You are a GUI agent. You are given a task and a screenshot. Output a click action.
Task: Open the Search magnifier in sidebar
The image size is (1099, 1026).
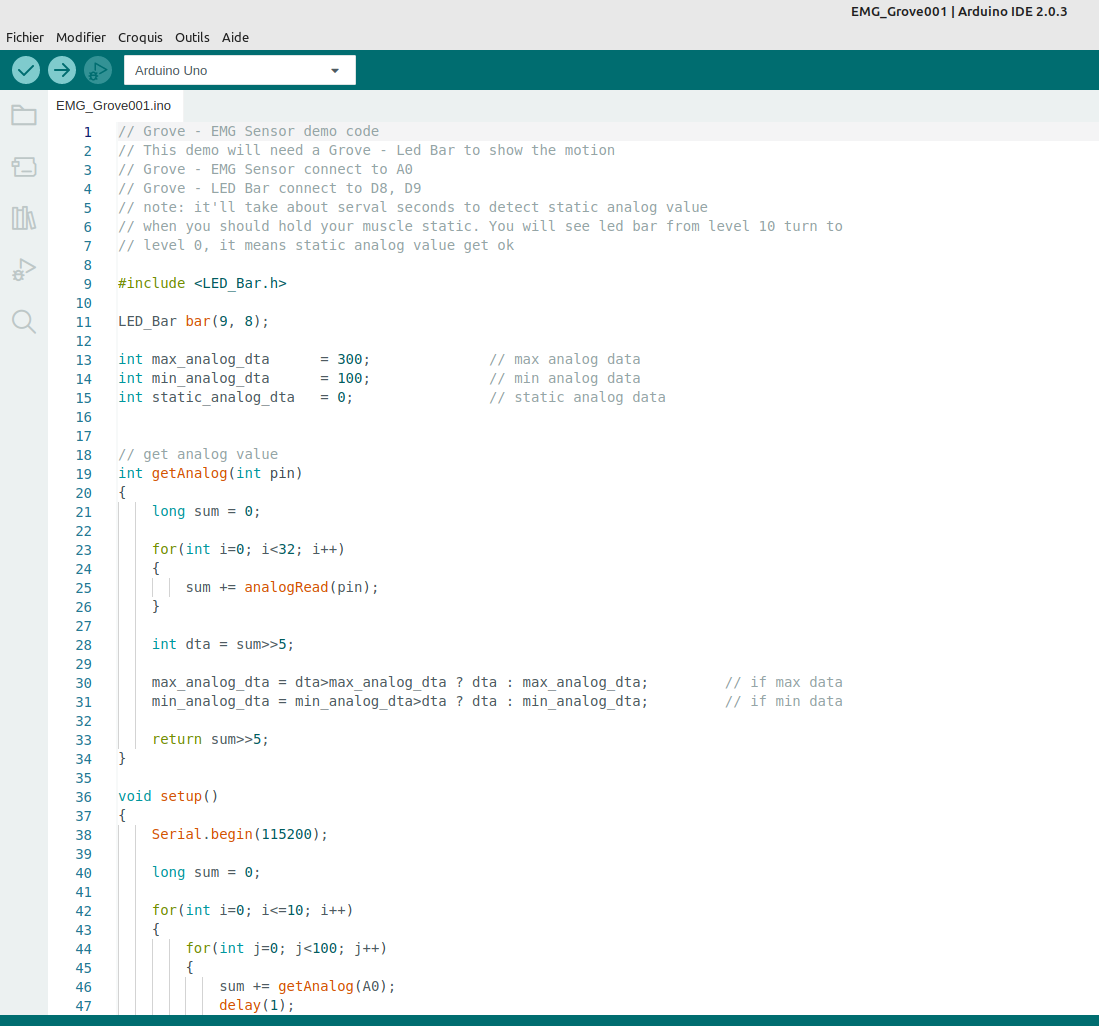point(24,321)
